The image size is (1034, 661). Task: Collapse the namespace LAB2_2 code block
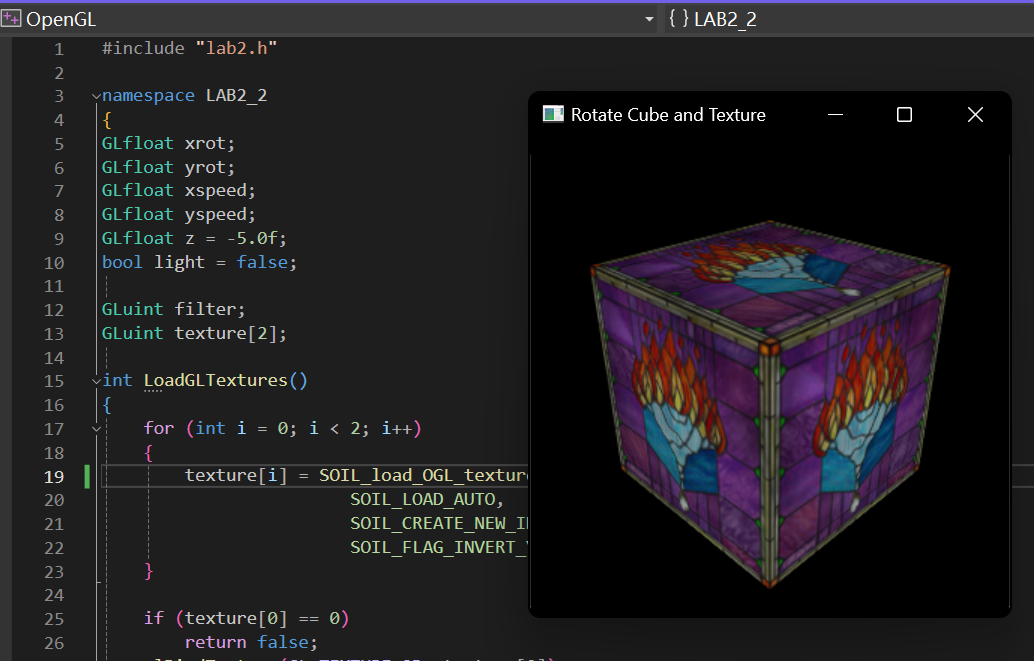[x=96, y=96]
